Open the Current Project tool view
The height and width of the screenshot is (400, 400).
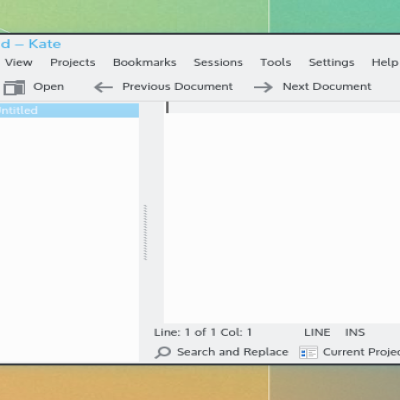click(x=361, y=352)
